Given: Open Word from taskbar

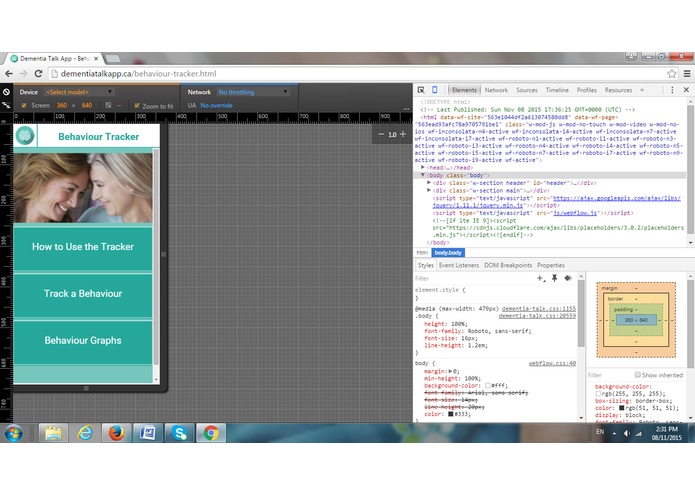Looking at the screenshot, I should click(148, 433).
